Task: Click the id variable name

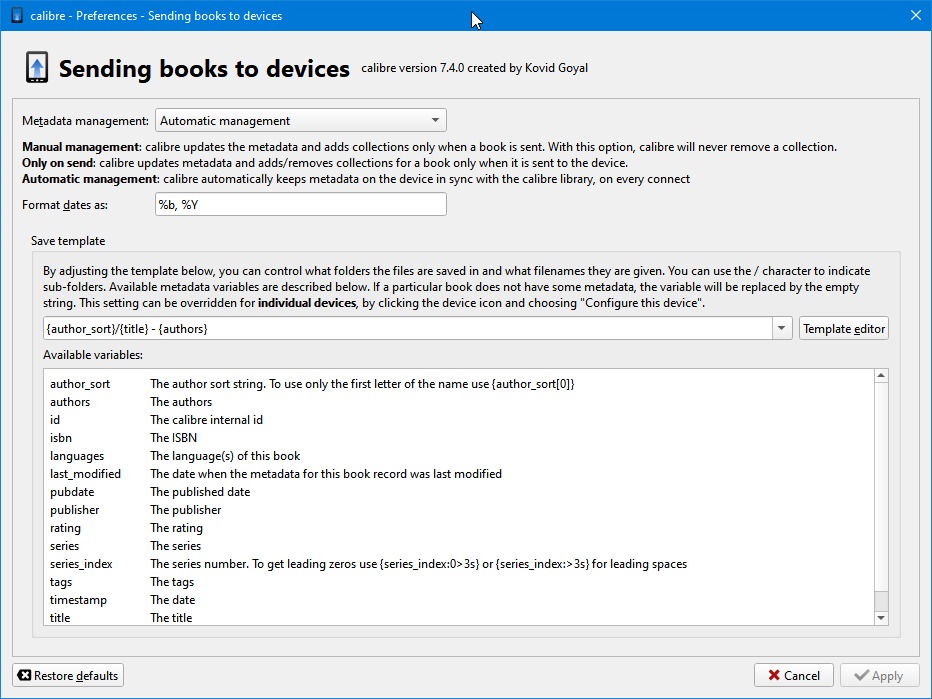Action: 55,420
